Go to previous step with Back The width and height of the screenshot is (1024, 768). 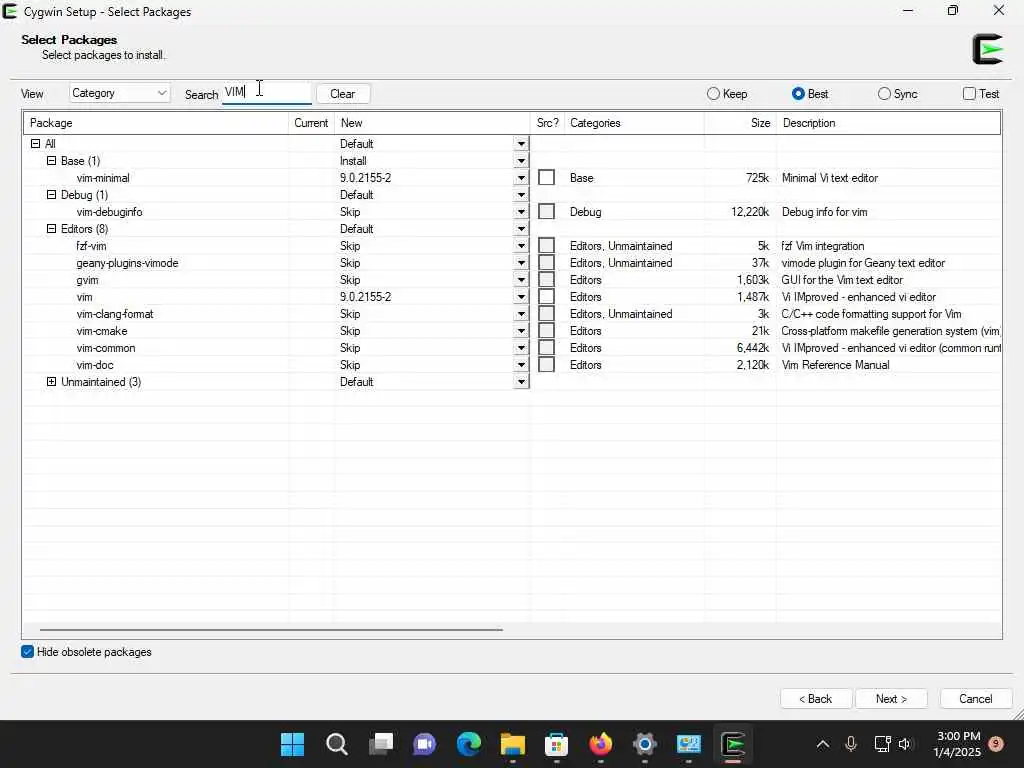pyautogui.click(x=816, y=699)
